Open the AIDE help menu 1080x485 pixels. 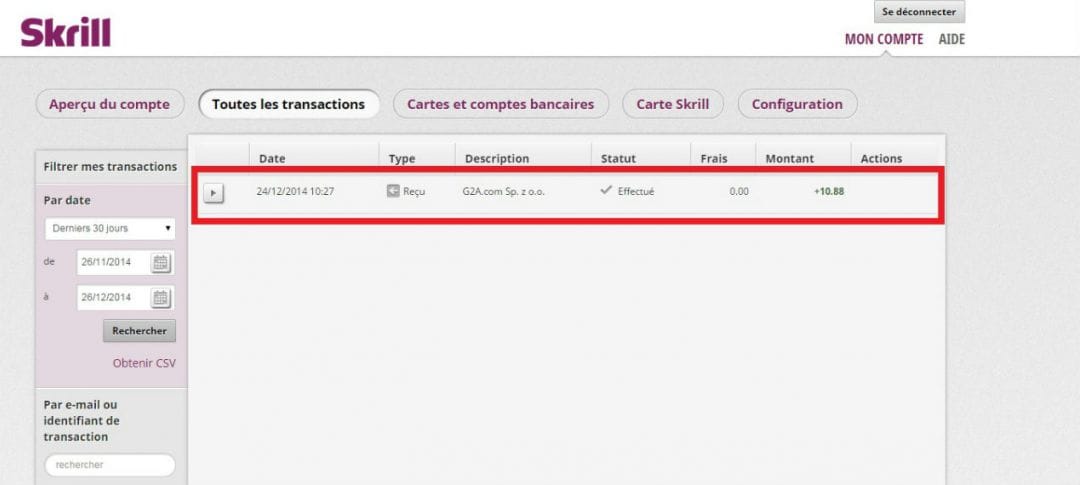click(x=951, y=39)
